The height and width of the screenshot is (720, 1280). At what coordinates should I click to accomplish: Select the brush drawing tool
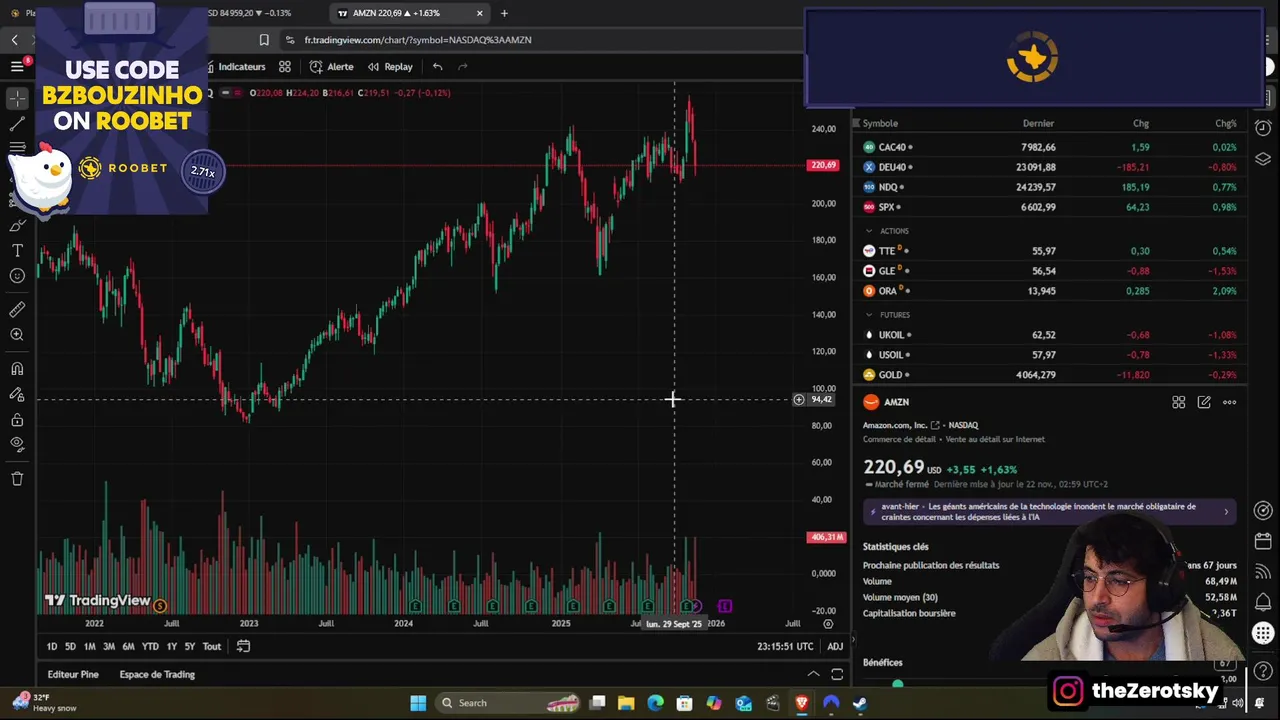(x=17, y=225)
